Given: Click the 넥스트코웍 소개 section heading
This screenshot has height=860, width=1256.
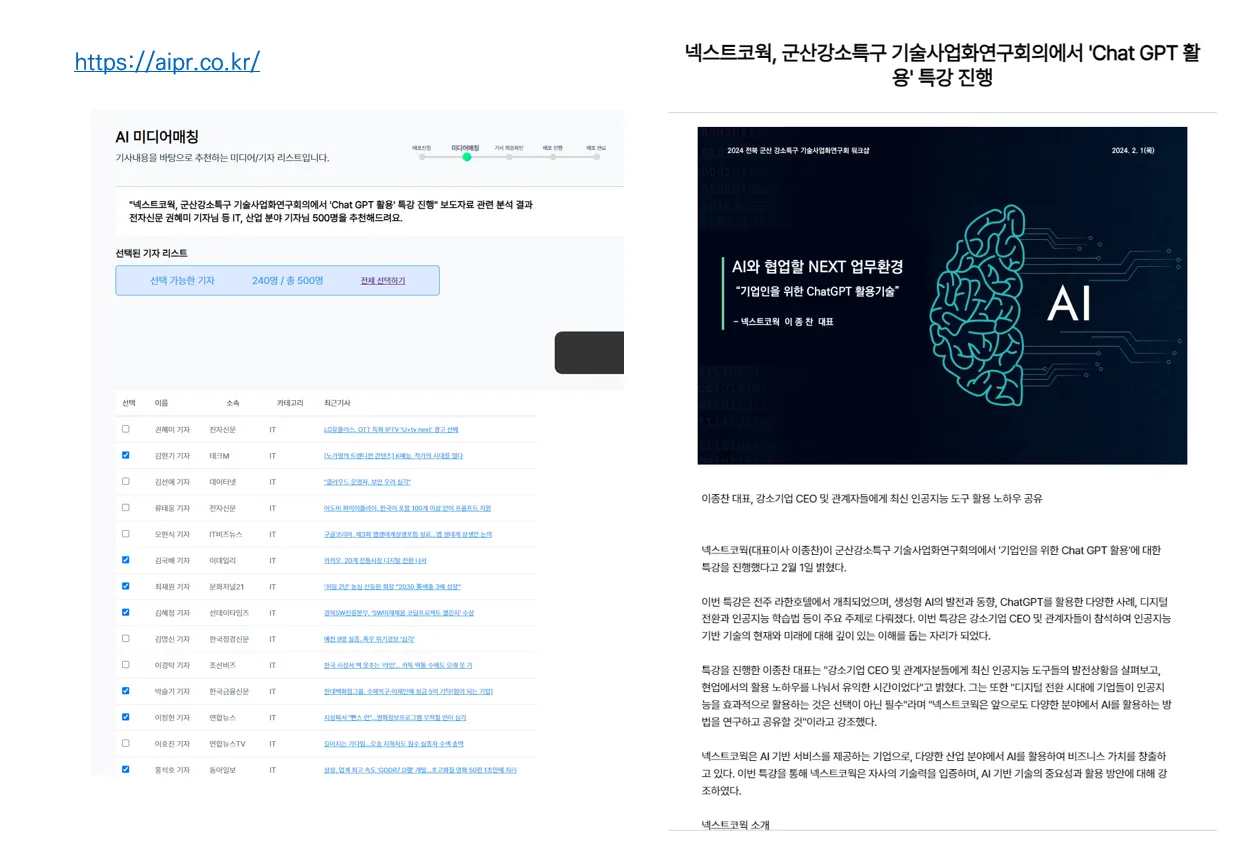Looking at the screenshot, I should [x=735, y=824].
